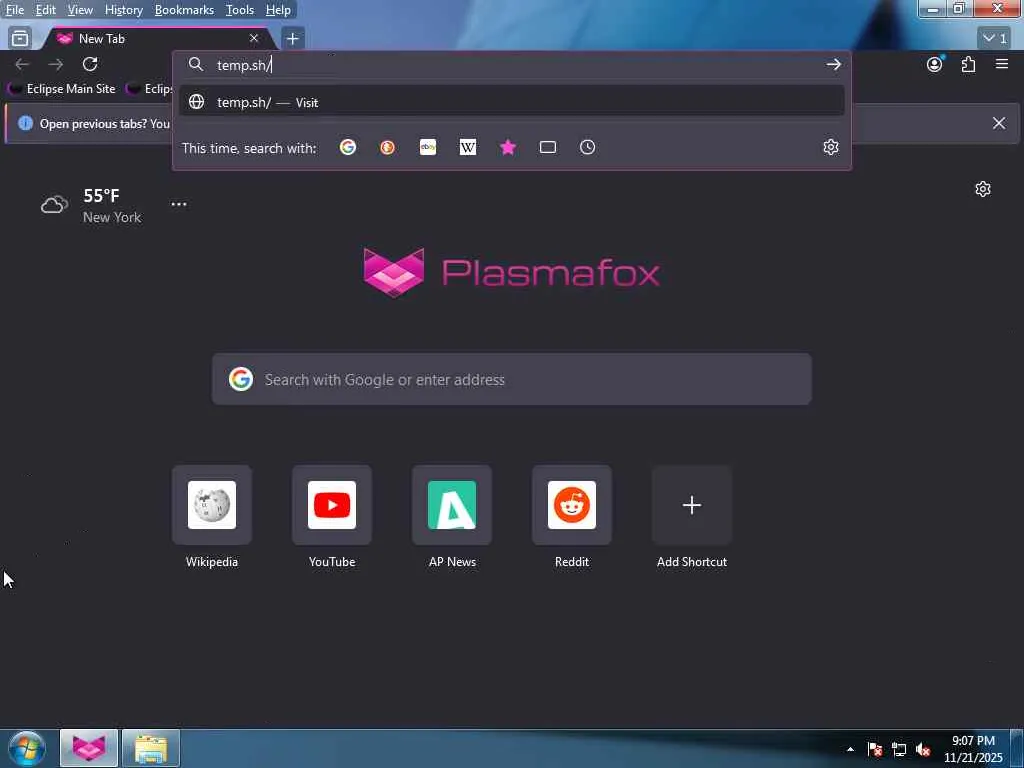Show hidden system tray icons arrow
The image size is (1024, 768).
pyautogui.click(x=850, y=749)
